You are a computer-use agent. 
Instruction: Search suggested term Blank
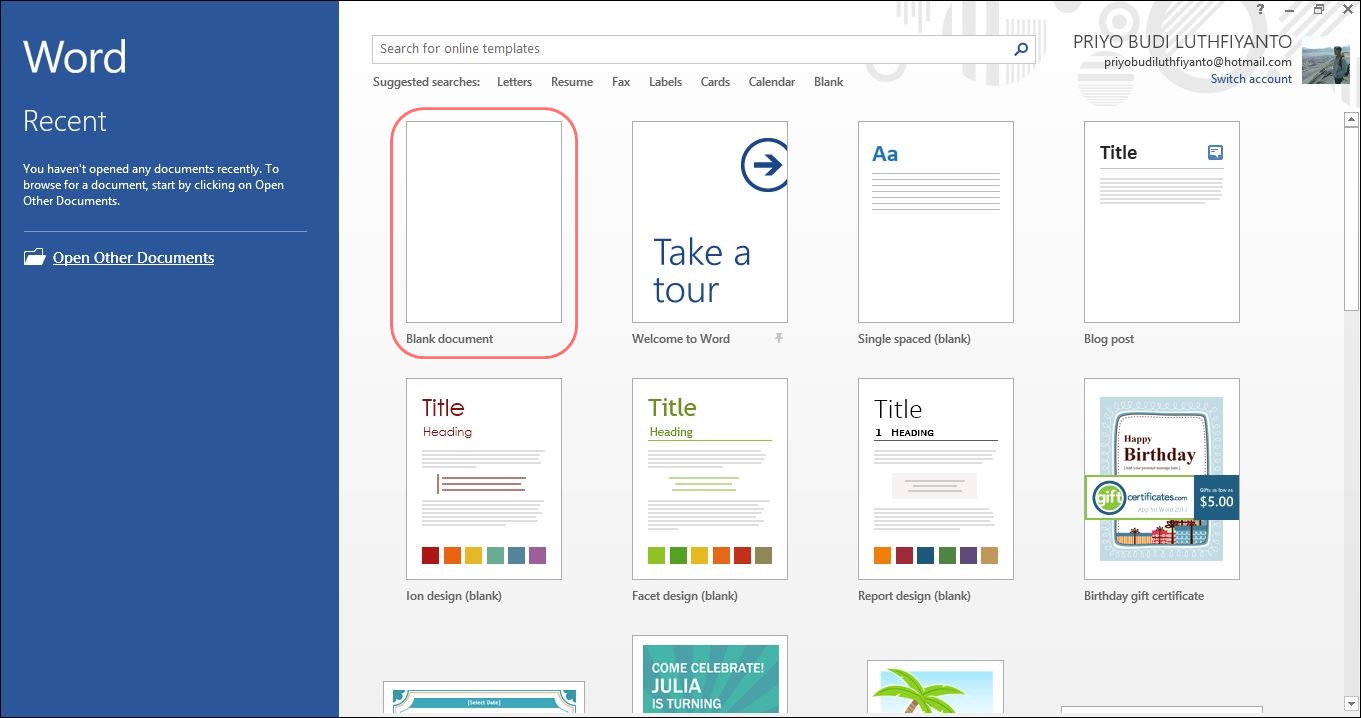pyautogui.click(x=828, y=82)
